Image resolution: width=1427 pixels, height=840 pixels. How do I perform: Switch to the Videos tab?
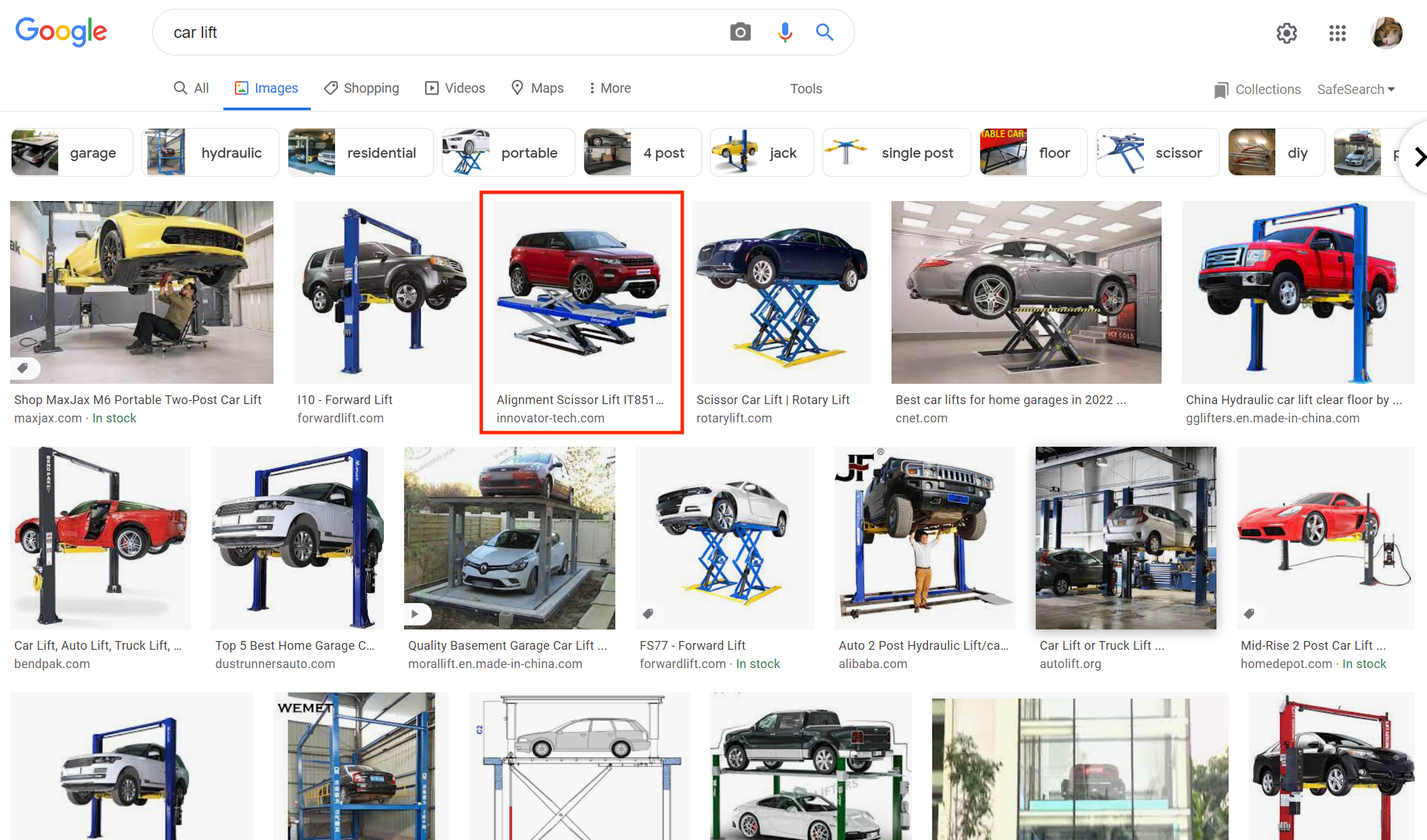tap(455, 88)
